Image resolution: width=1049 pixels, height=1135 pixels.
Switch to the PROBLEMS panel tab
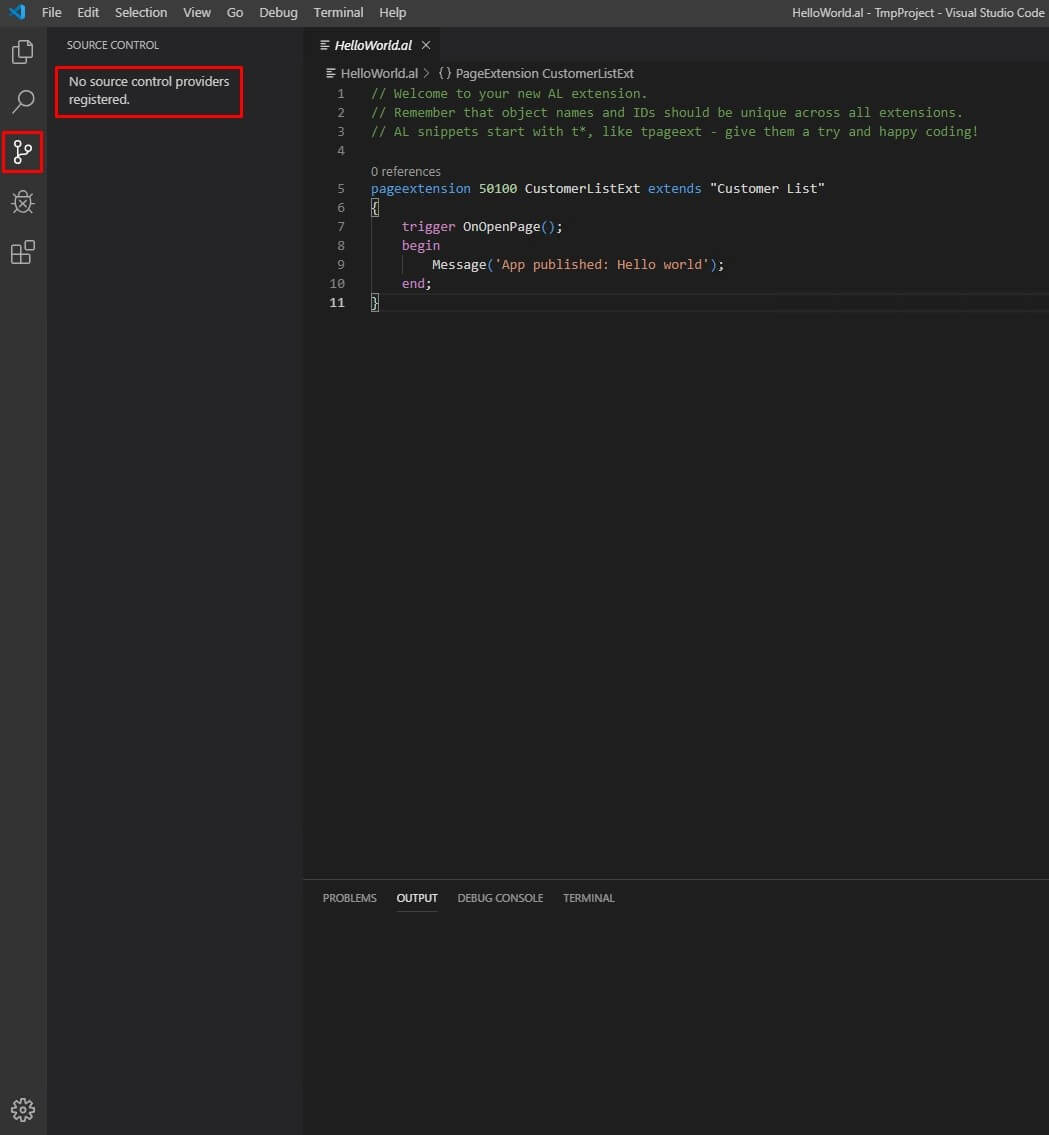pyautogui.click(x=350, y=898)
